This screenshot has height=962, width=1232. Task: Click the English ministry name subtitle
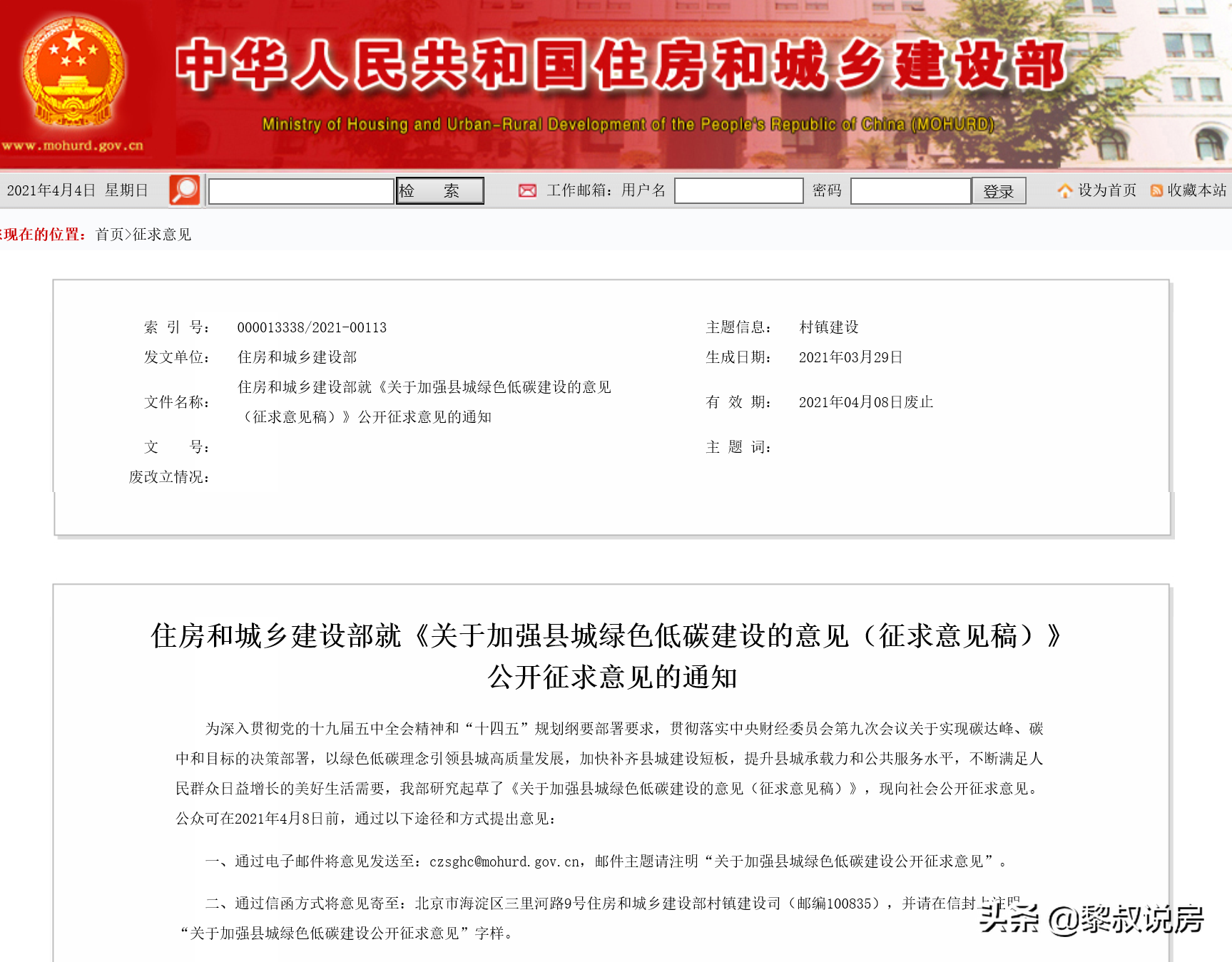pos(628,124)
